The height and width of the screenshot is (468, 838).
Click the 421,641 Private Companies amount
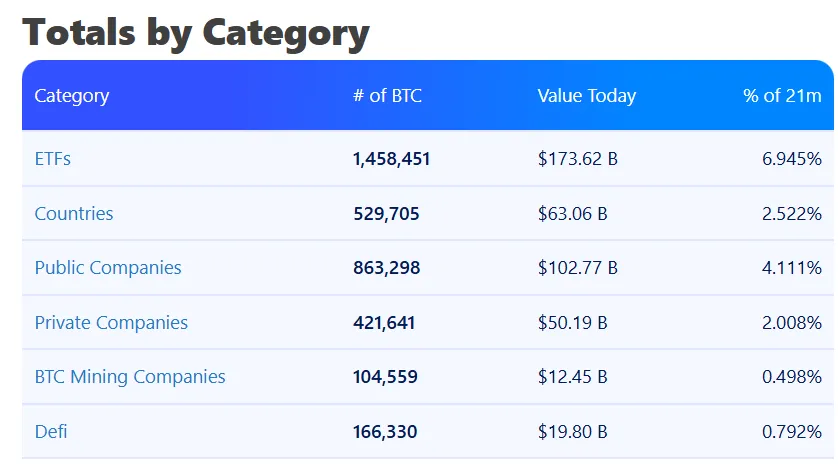click(x=384, y=323)
